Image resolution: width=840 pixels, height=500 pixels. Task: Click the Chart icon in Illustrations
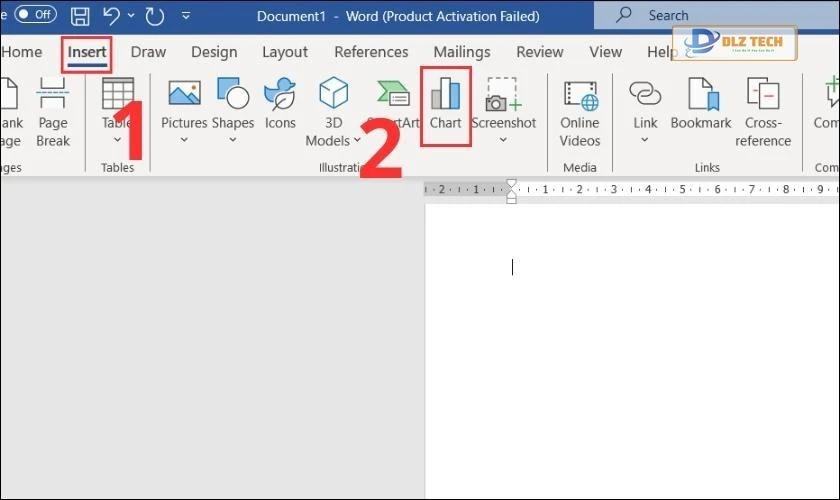click(445, 97)
